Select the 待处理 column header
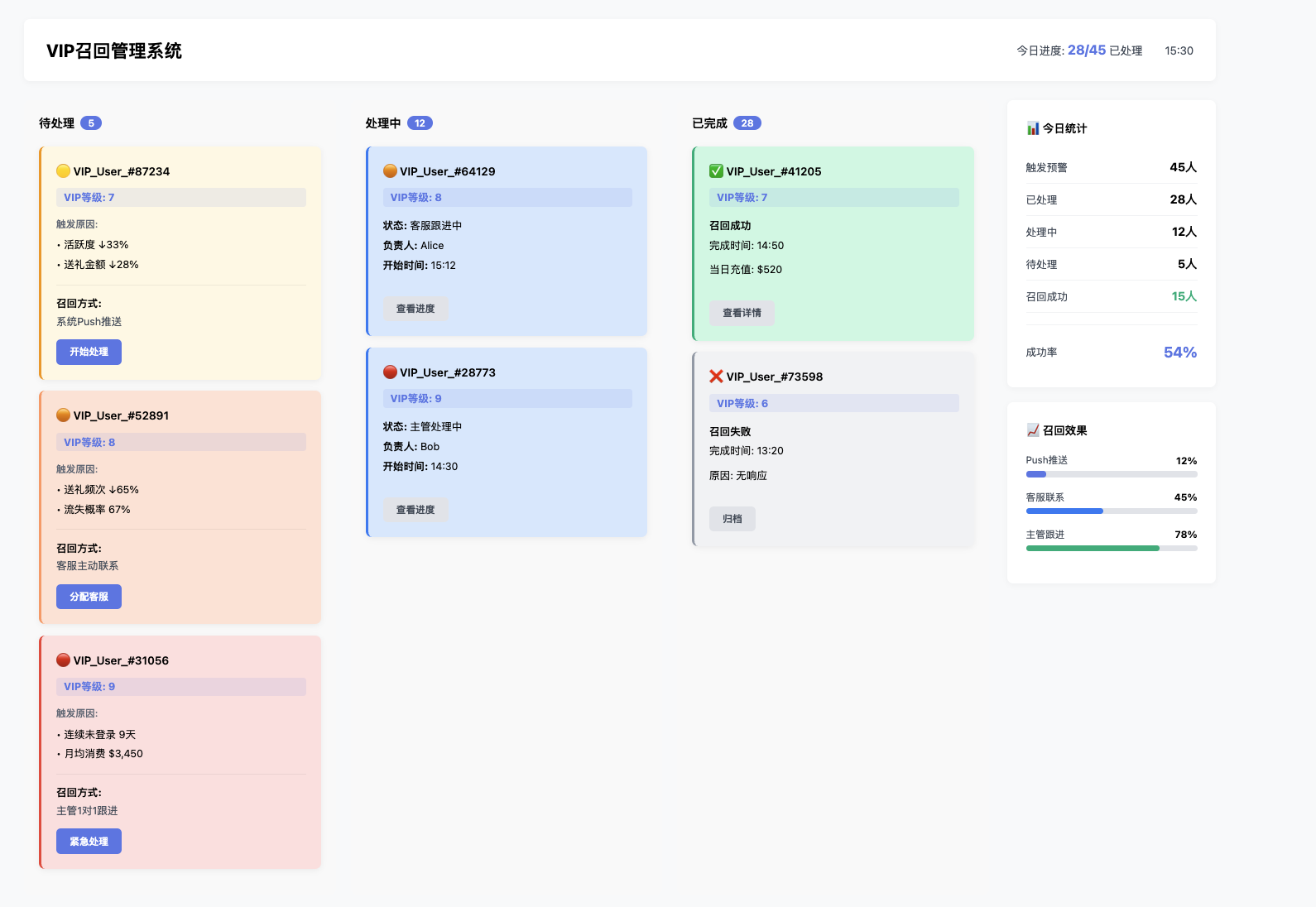 [x=56, y=123]
